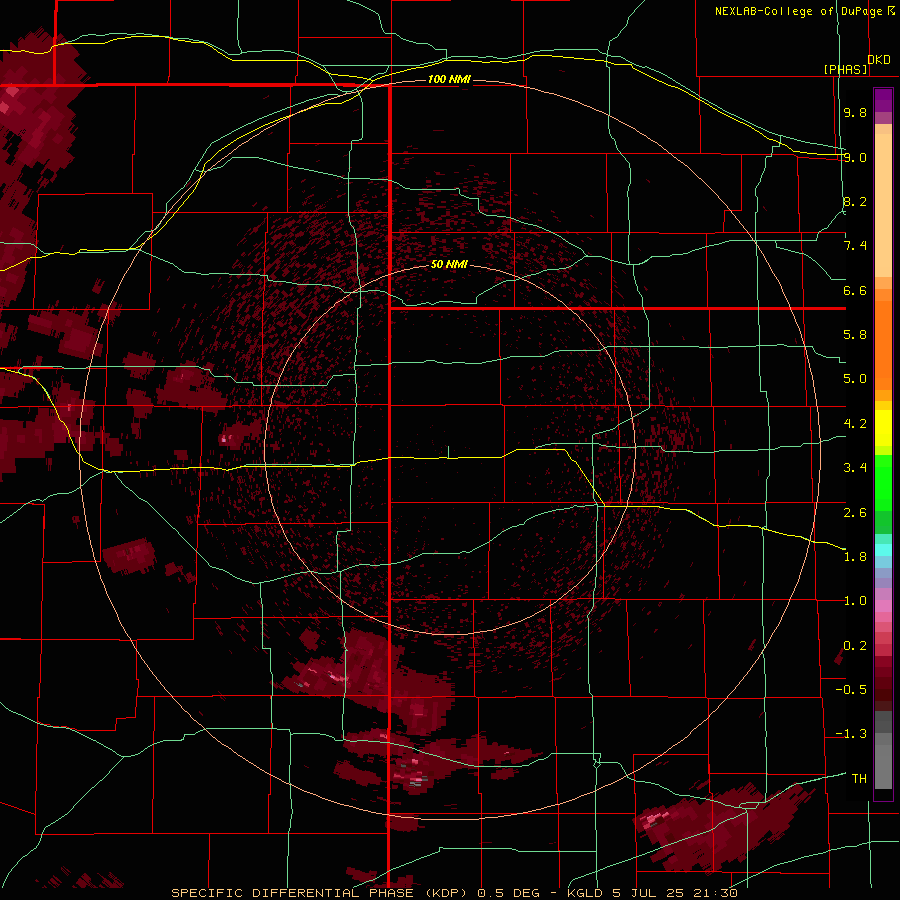Click the KGLD radar site center marker
The image size is (900, 900).
tap(448, 452)
